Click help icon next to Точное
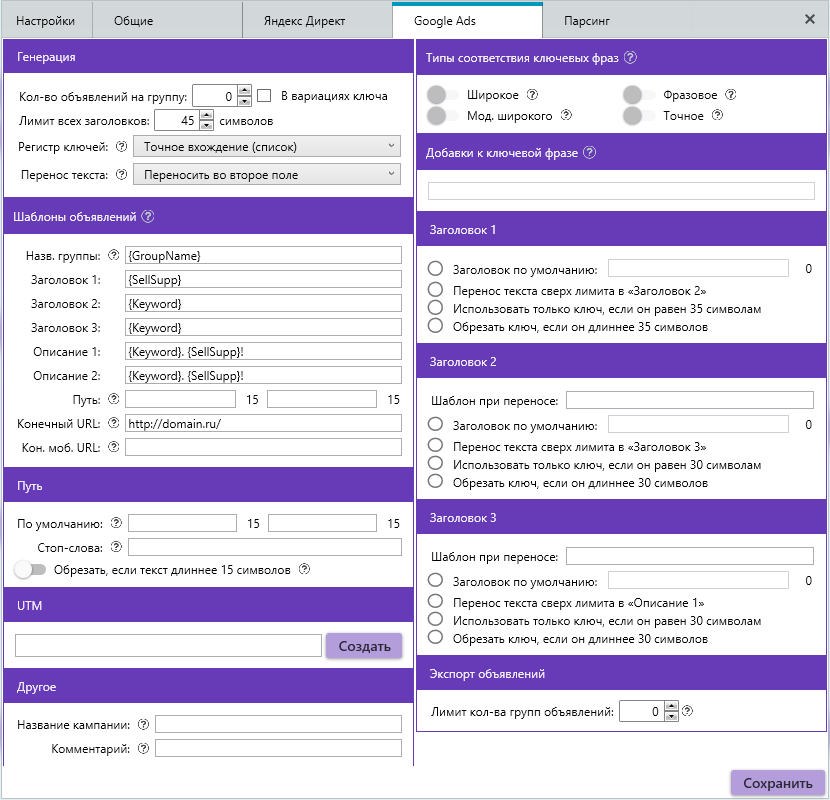The image size is (830, 800). click(717, 115)
